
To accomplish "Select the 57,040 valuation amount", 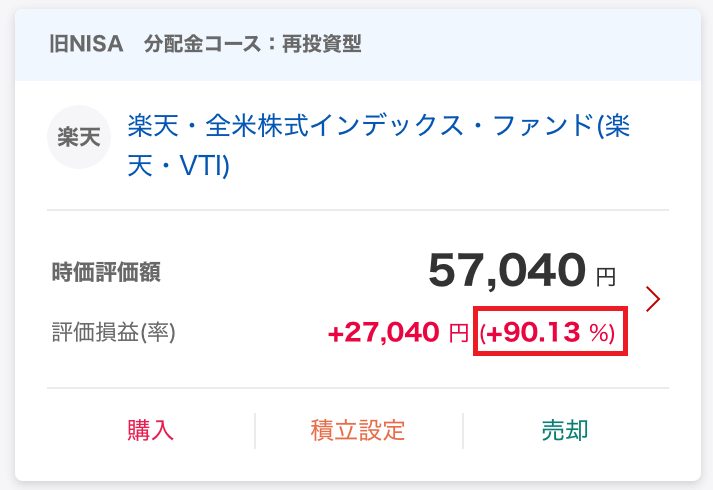I will [507, 270].
